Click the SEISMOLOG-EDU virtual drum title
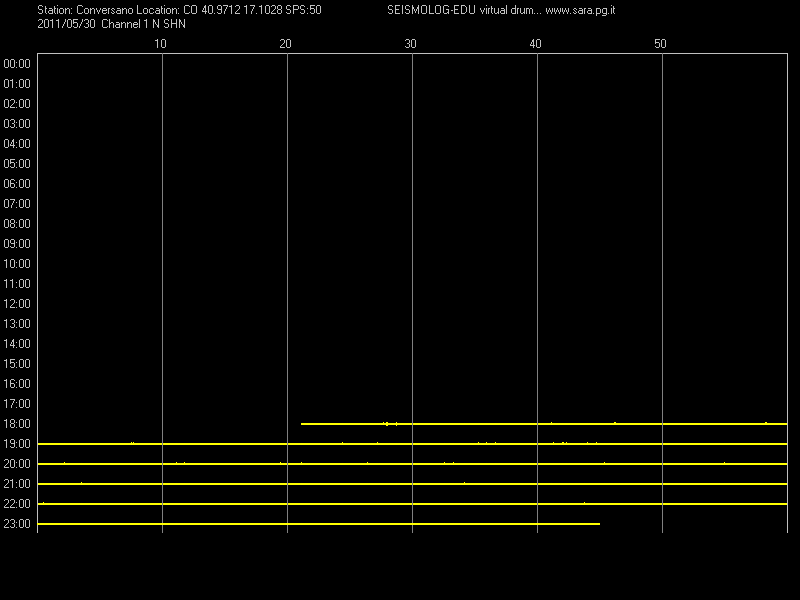The height and width of the screenshot is (600, 800). (x=464, y=10)
